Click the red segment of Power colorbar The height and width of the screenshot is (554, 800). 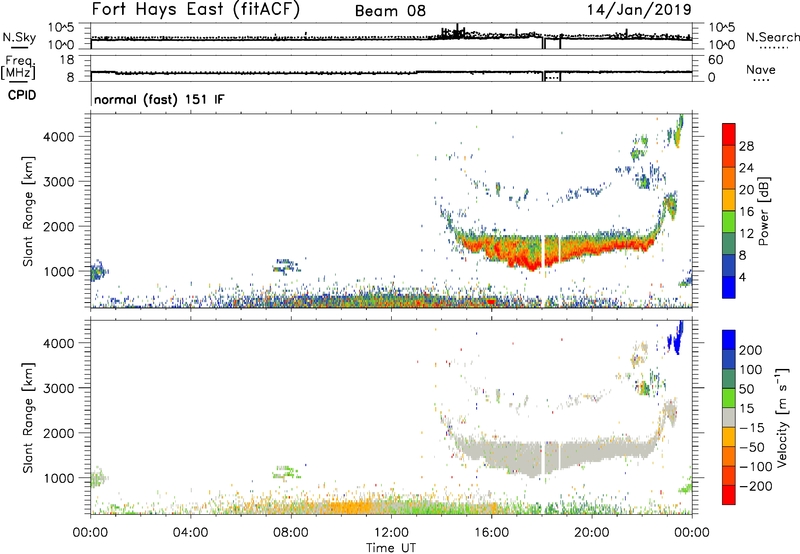[x=729, y=134]
